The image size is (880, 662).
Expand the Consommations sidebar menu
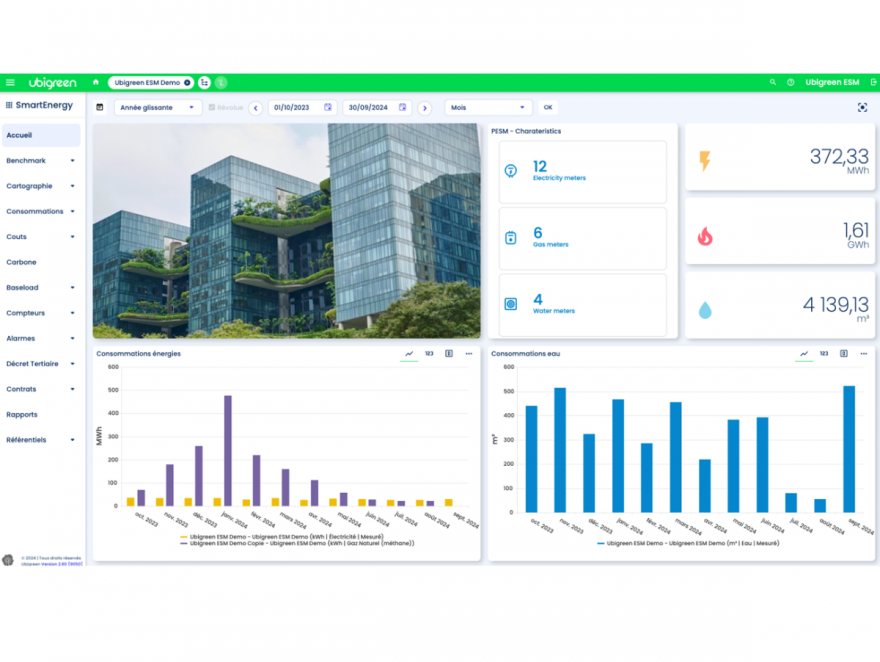pos(40,212)
